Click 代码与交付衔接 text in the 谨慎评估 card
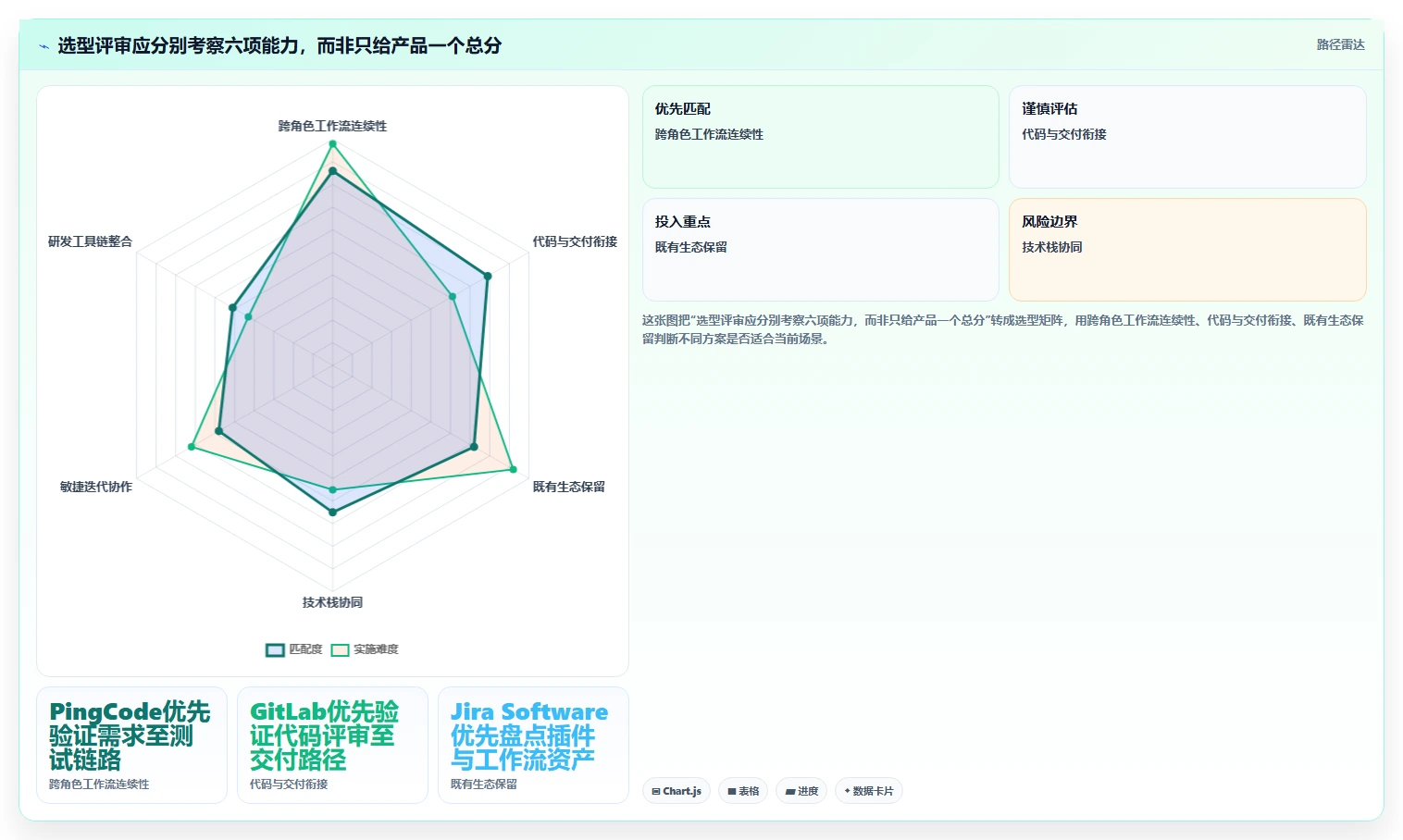The image size is (1403, 840). pyautogui.click(x=1064, y=134)
